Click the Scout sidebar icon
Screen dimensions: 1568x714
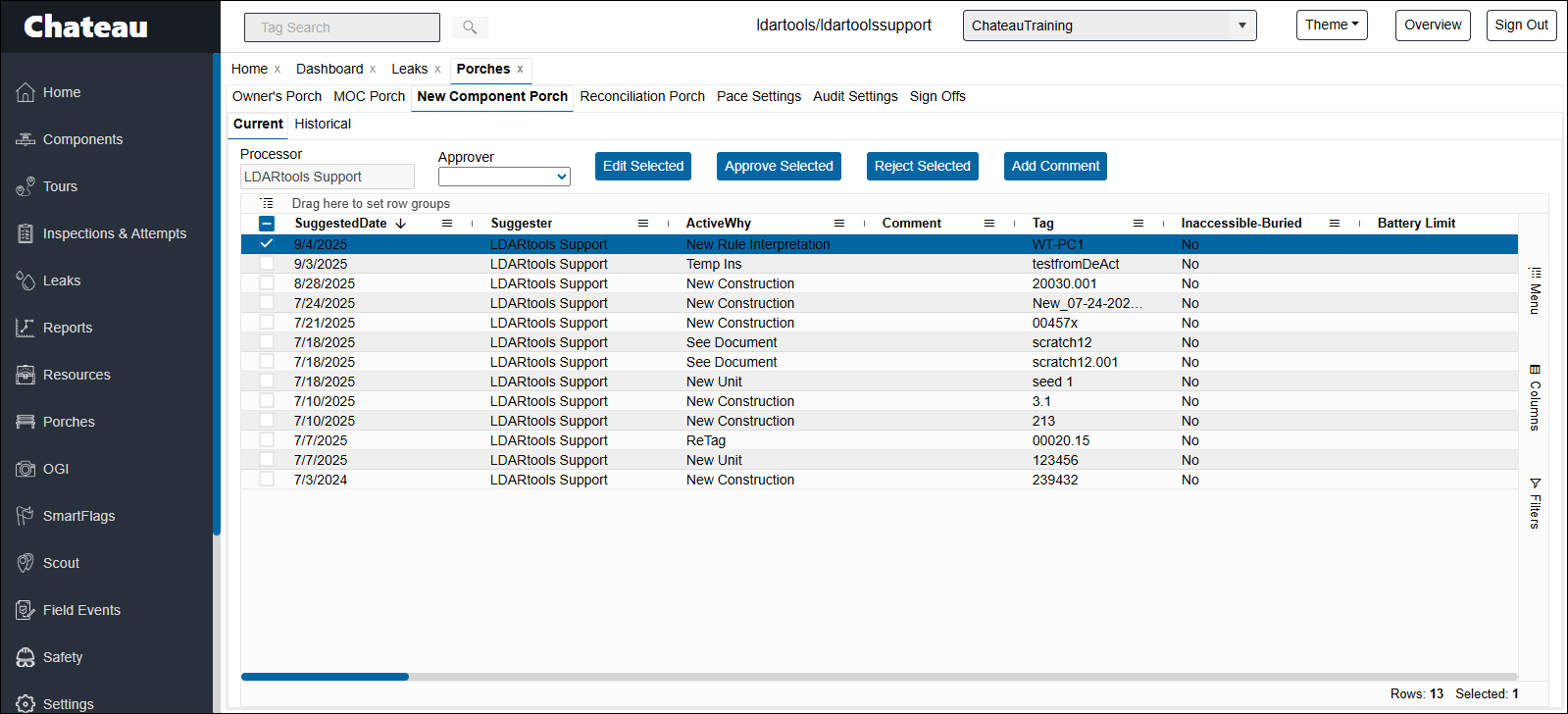point(25,563)
